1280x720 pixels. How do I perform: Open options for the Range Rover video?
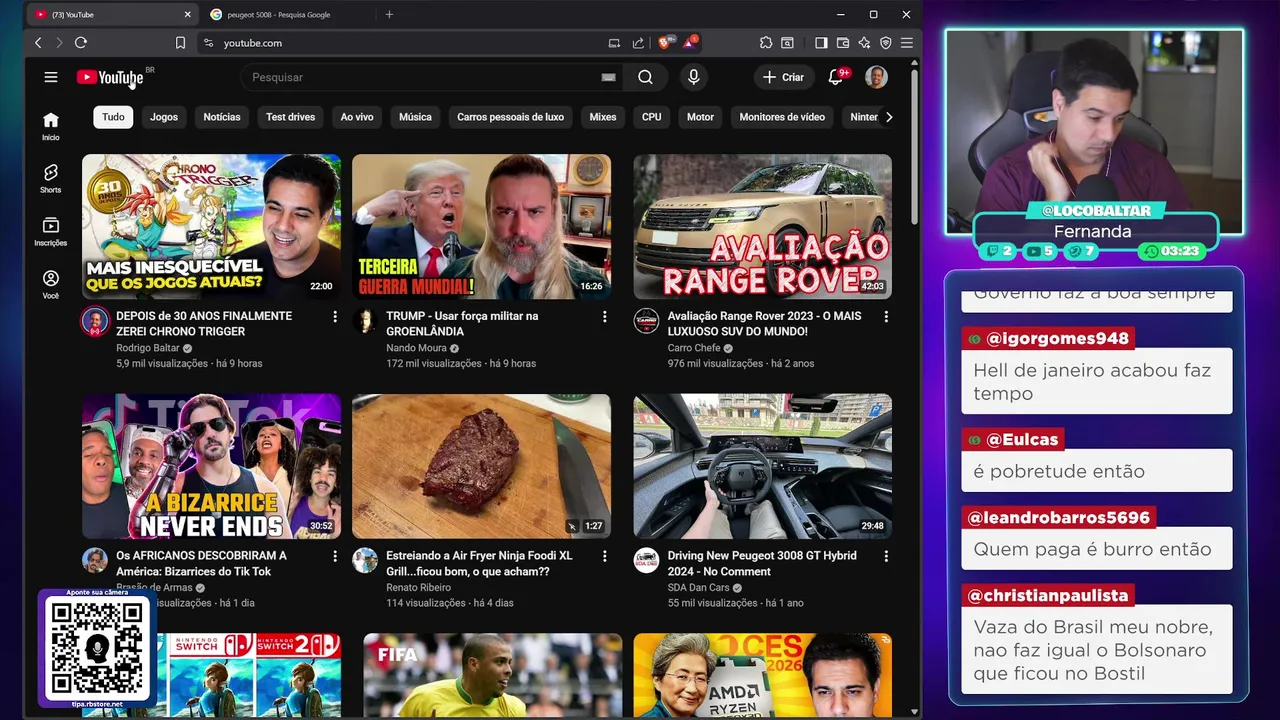coord(885,316)
